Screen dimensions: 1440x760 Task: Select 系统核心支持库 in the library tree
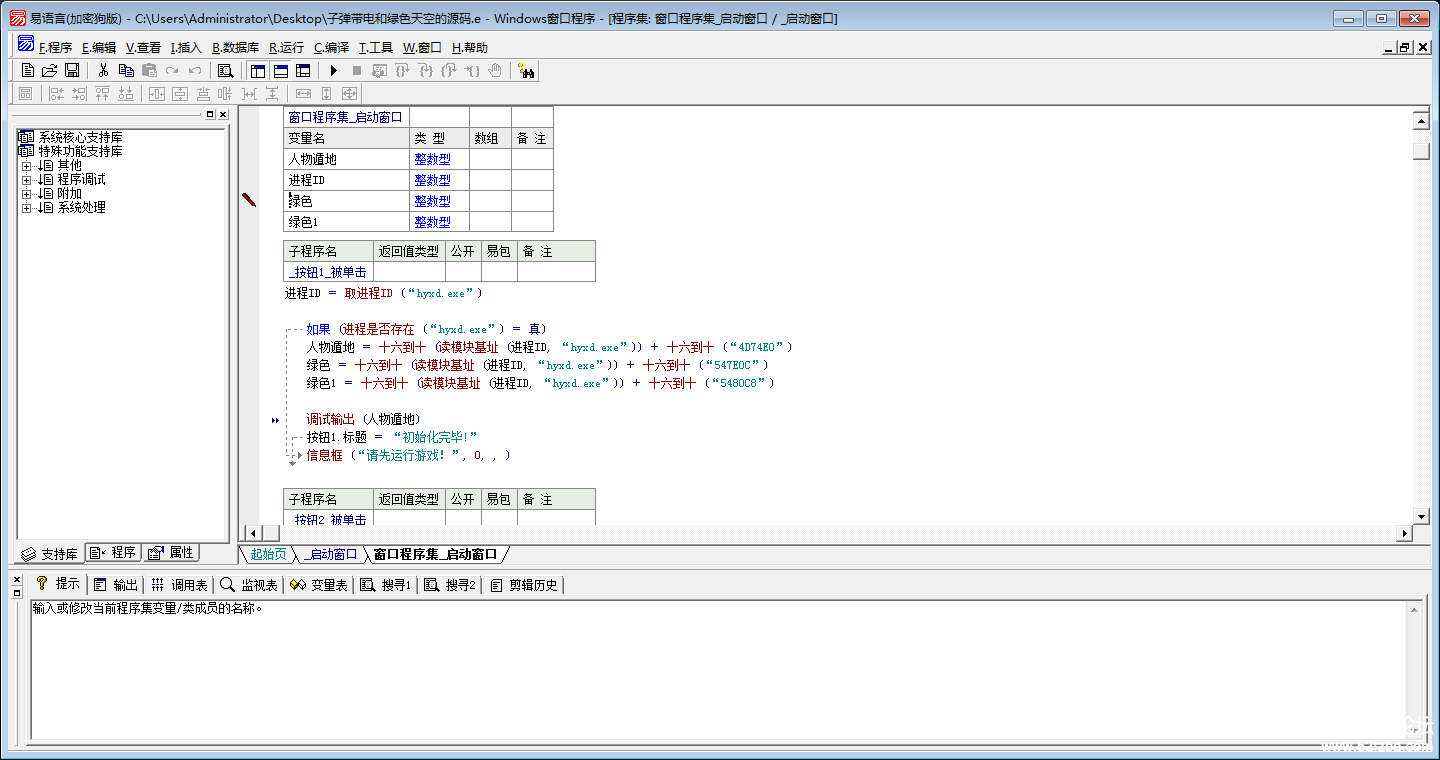81,137
